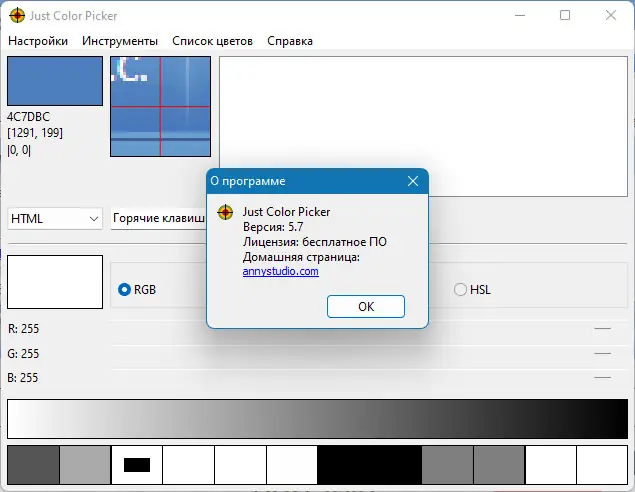Click the |0, 0| distance text
The image size is (635, 492).
pos(19,150)
